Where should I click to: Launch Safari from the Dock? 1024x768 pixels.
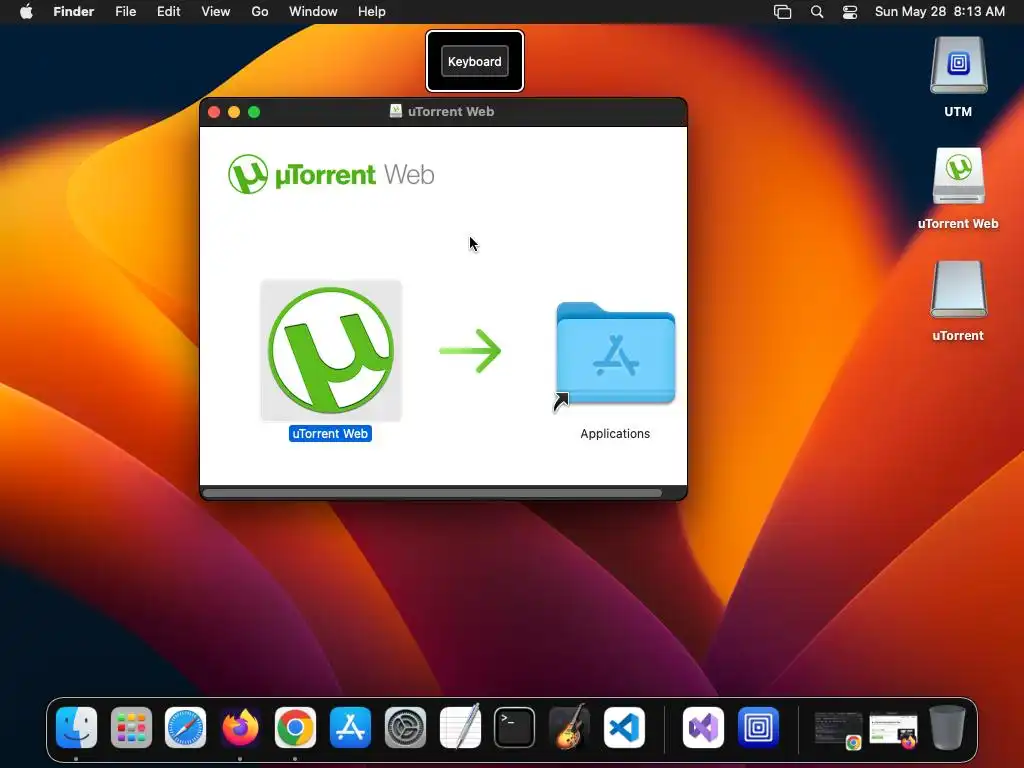185,728
